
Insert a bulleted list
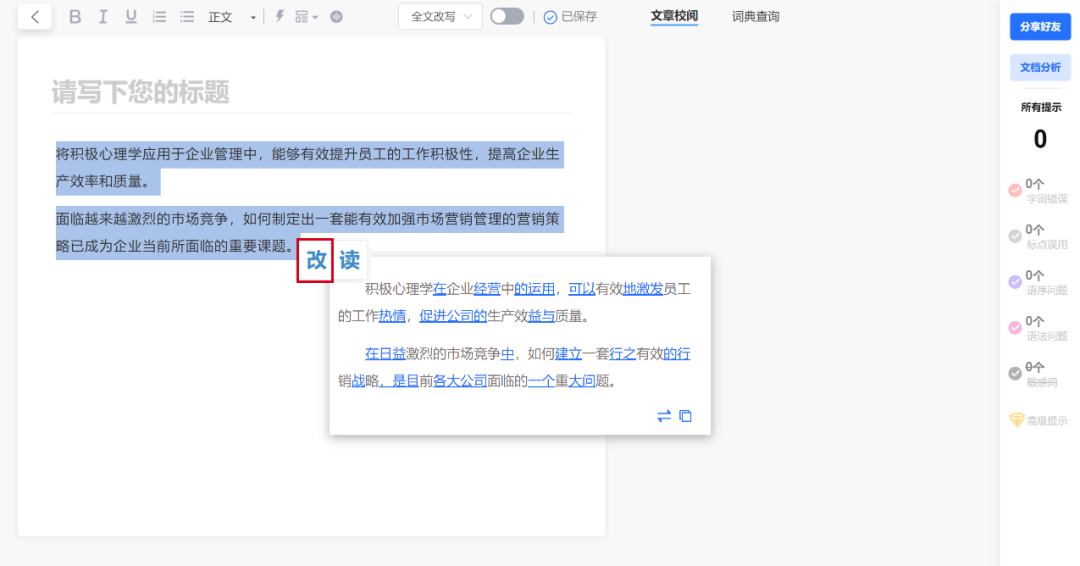187,17
